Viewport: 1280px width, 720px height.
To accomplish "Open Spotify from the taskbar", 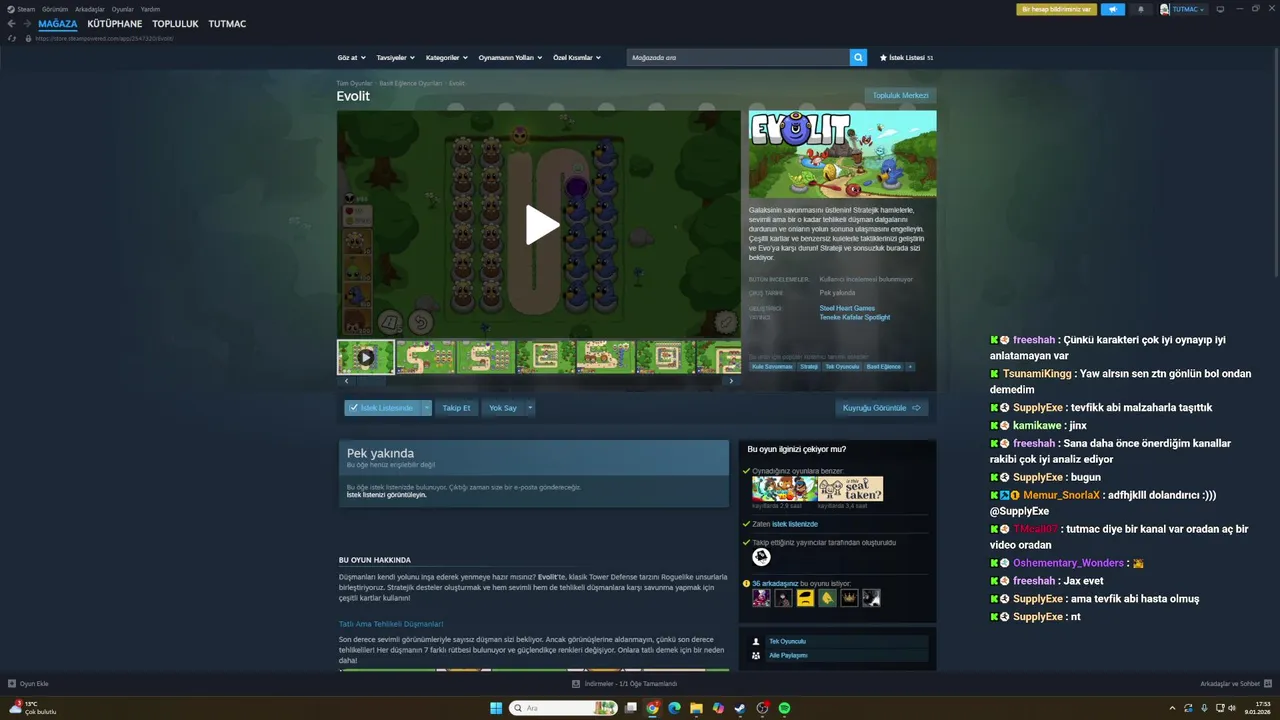I will click(784, 708).
